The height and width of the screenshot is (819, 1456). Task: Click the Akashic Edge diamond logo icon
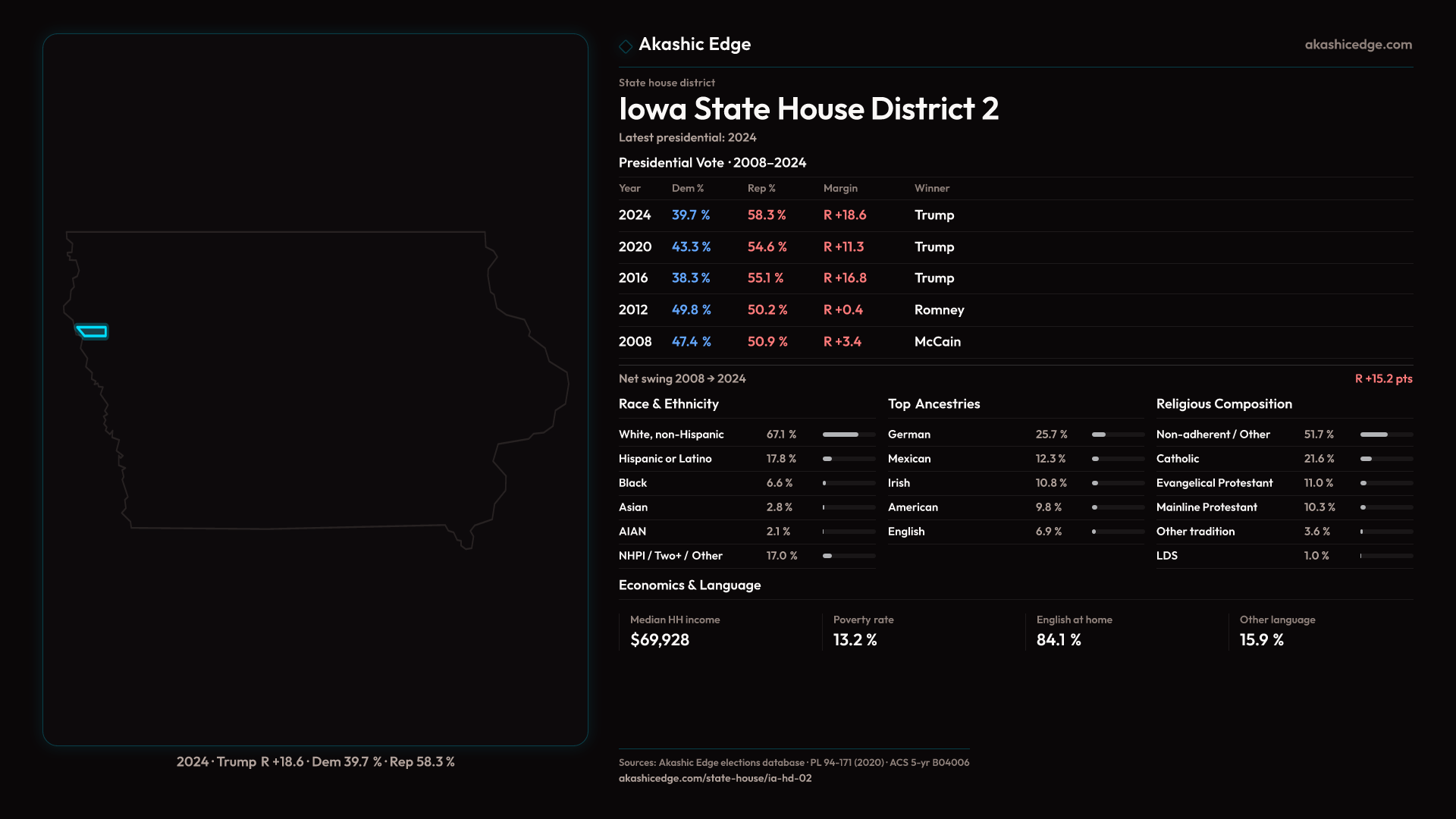click(x=626, y=46)
